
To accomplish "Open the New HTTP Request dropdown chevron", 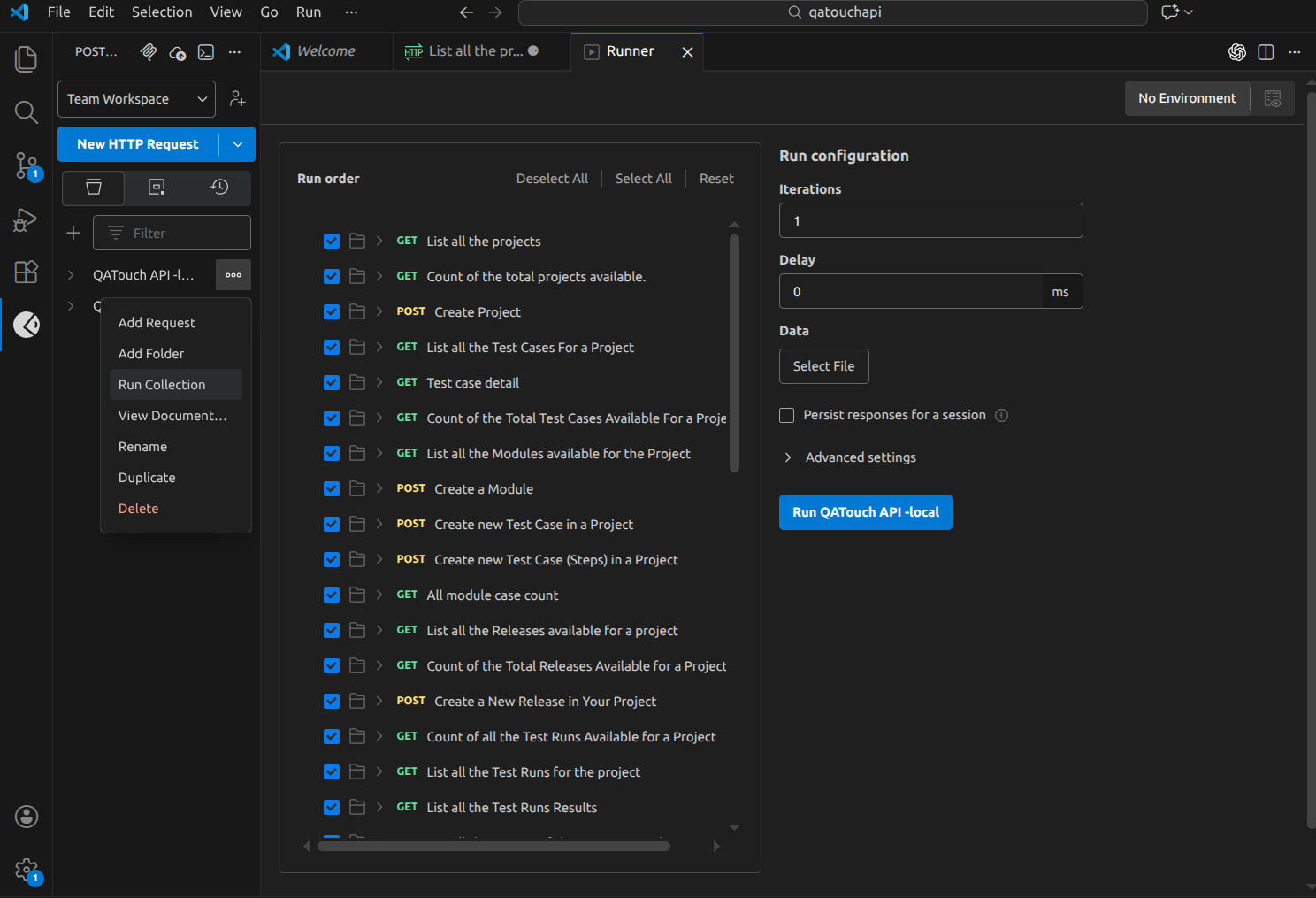I will pyautogui.click(x=237, y=144).
